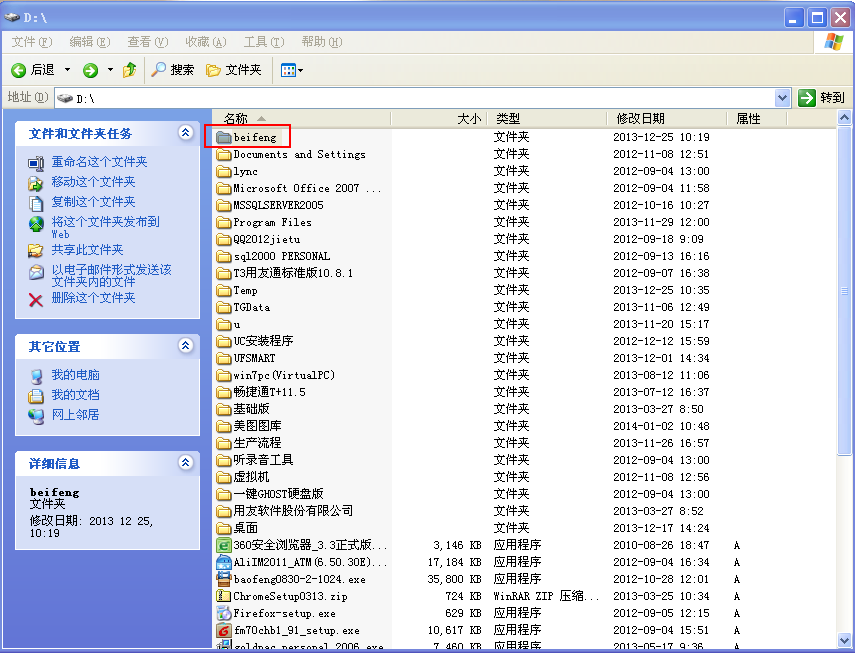
Task: Click 删除这个文件夹 link
Action: pyautogui.click(x=93, y=298)
